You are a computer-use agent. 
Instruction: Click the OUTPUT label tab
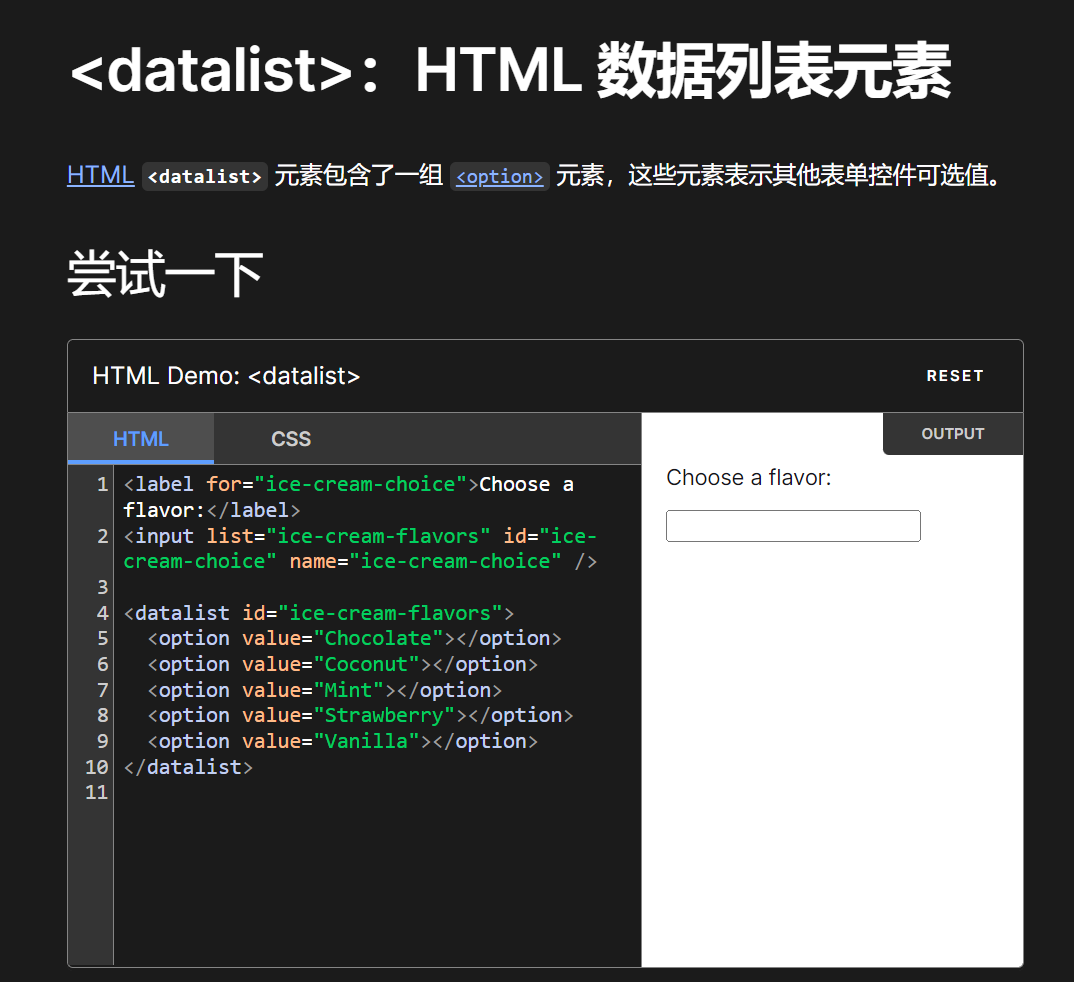[x=952, y=434]
